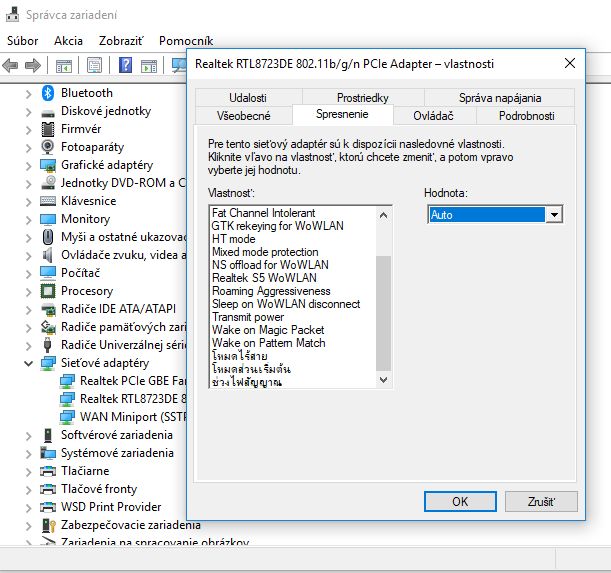Confirm with the OK button
The height and width of the screenshot is (573, 611).
460,502
